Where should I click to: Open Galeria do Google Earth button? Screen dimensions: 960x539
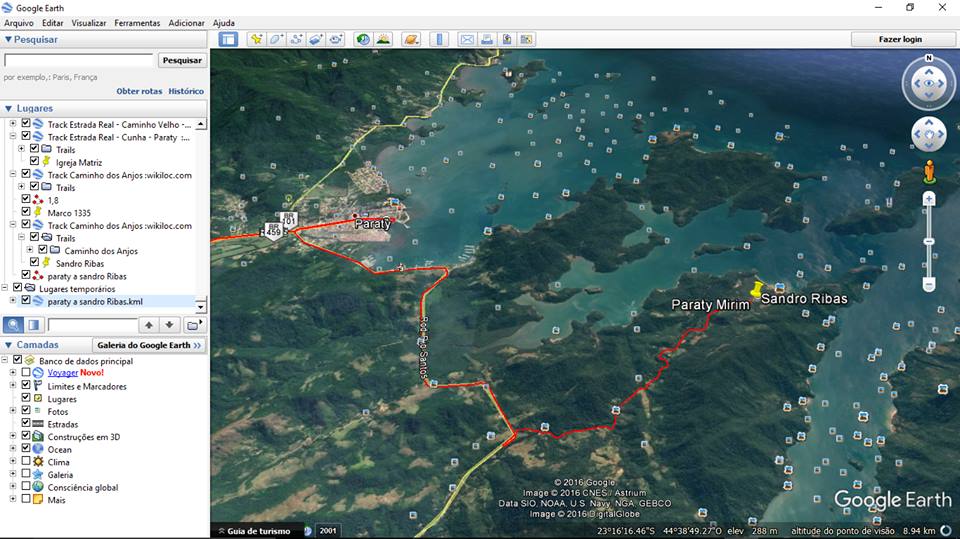click(x=149, y=345)
